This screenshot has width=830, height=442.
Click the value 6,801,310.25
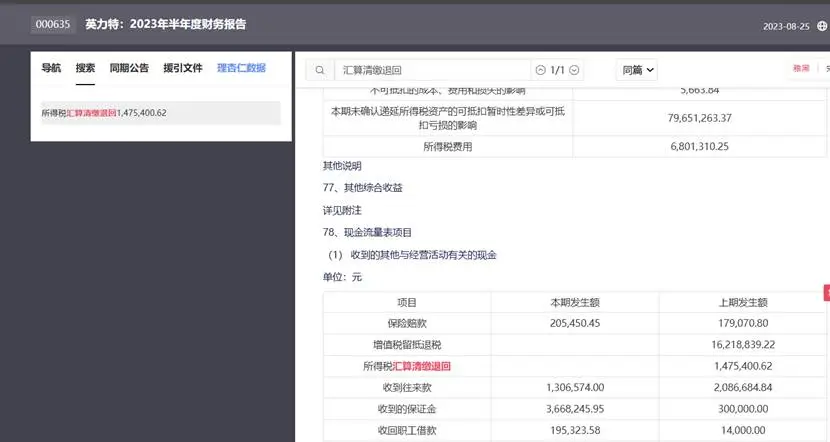coord(699,147)
